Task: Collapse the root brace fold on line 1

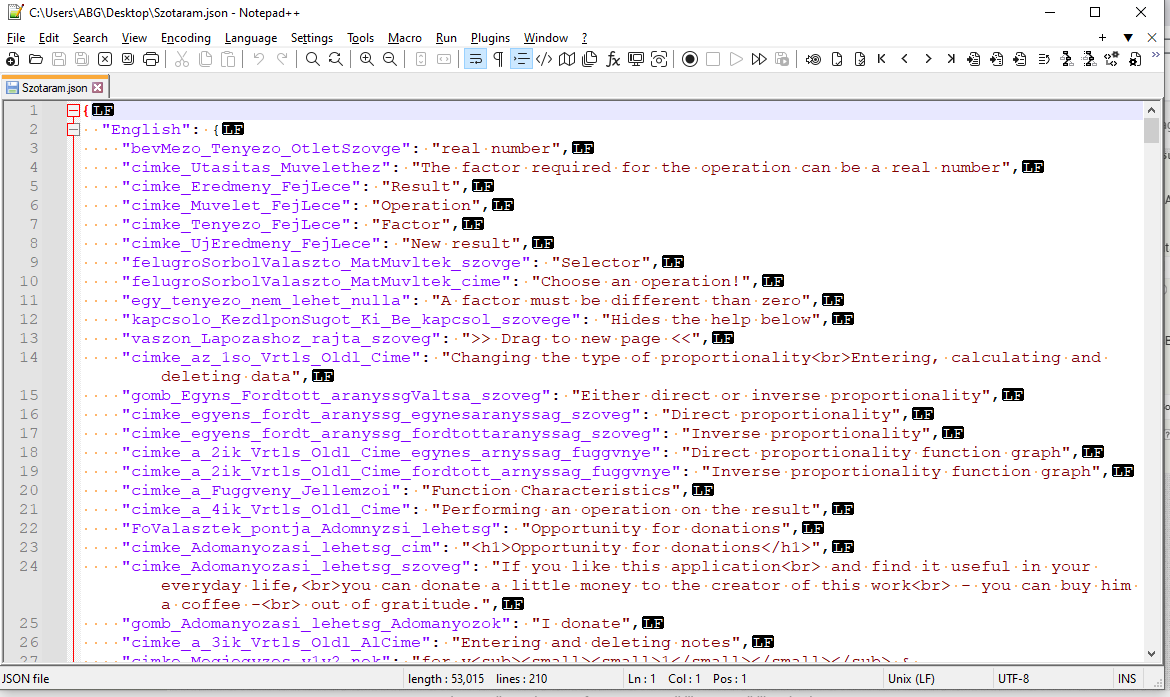Action: point(73,110)
